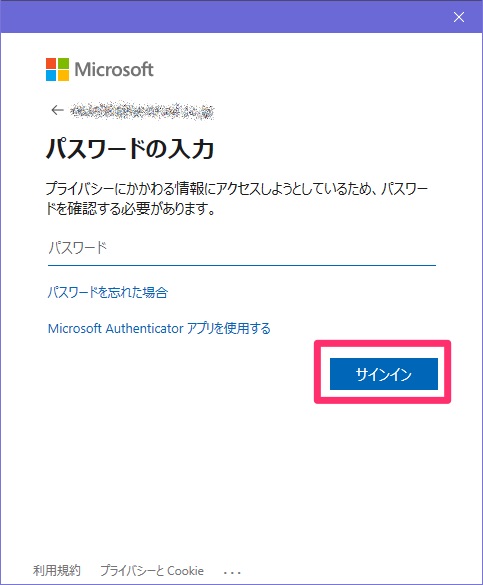The image size is (483, 585).
Task: Open the プライバシーと Cookie footer link
Action: tap(152, 570)
